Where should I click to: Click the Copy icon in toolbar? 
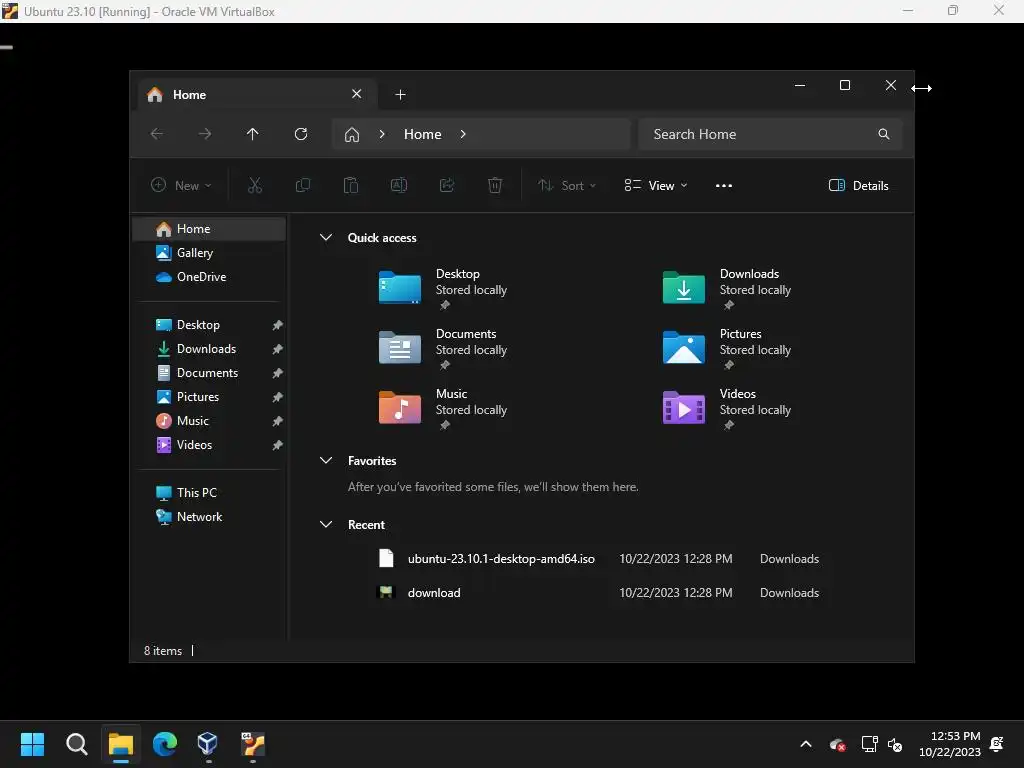click(303, 185)
